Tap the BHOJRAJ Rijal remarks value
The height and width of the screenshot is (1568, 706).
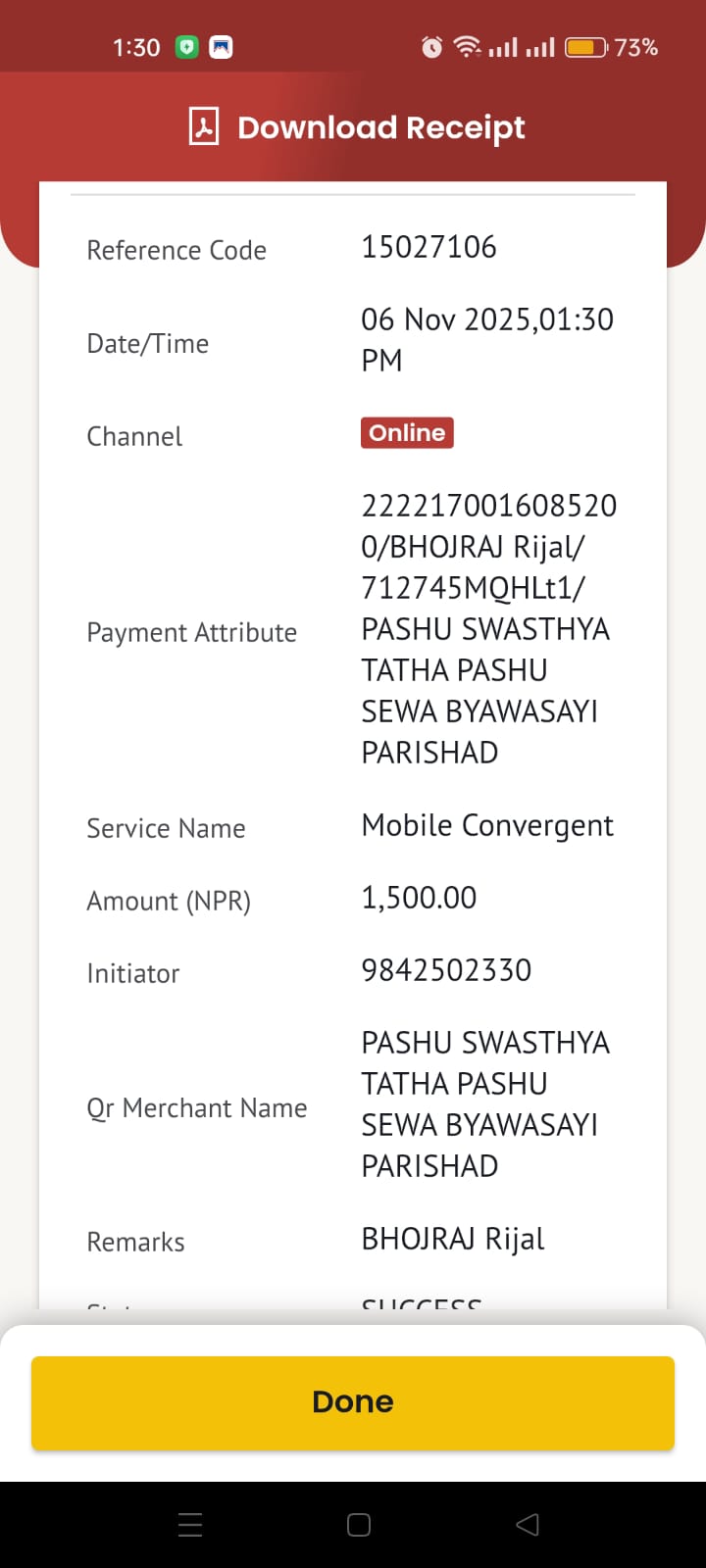453,1240
